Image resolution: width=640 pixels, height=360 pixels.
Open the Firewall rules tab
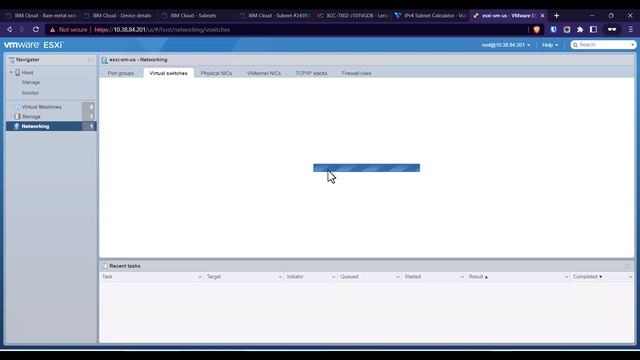pyautogui.click(x=356, y=73)
